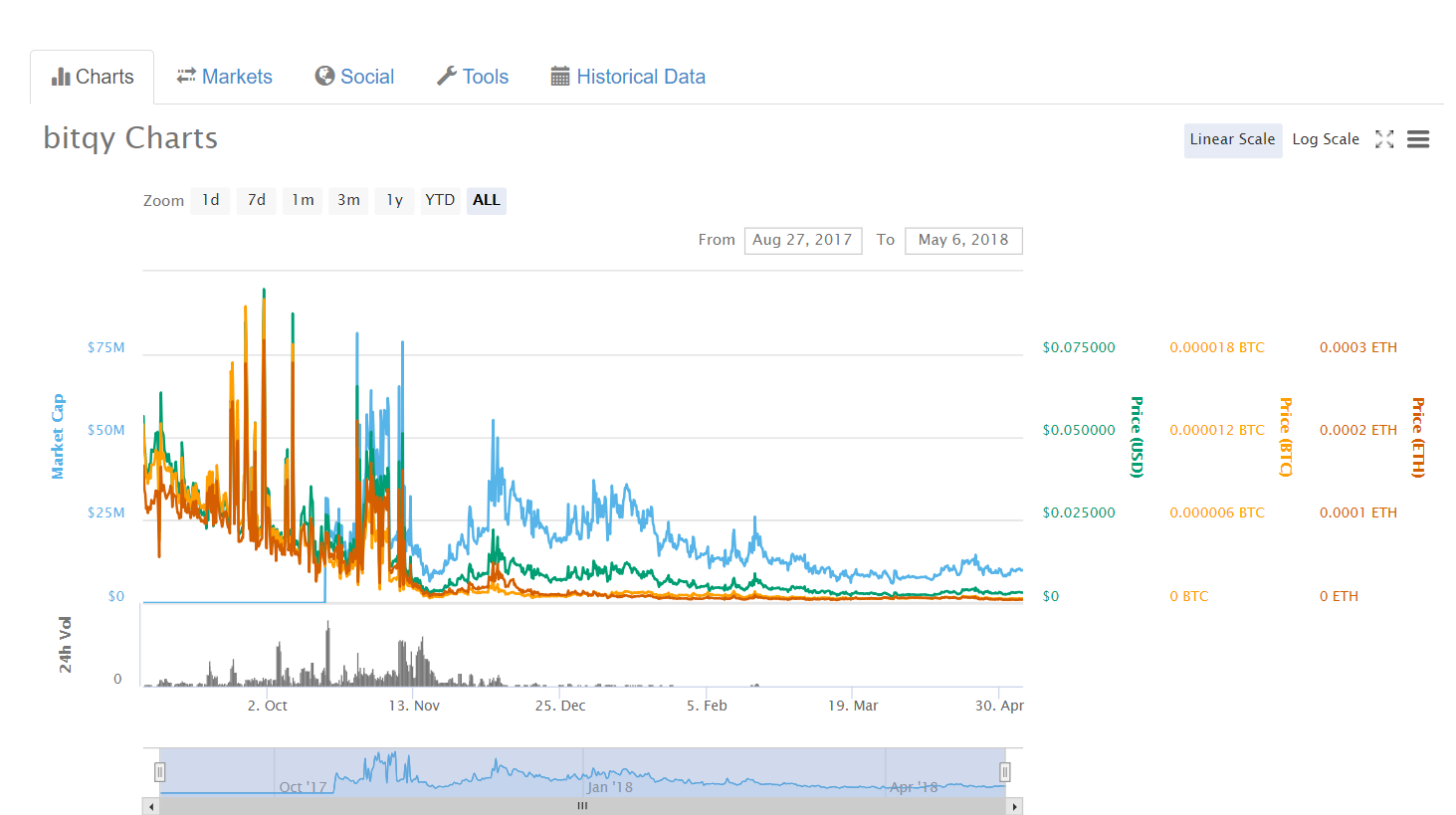This screenshot has width=1456, height=815.
Task: Open the Social tab
Action: click(354, 77)
